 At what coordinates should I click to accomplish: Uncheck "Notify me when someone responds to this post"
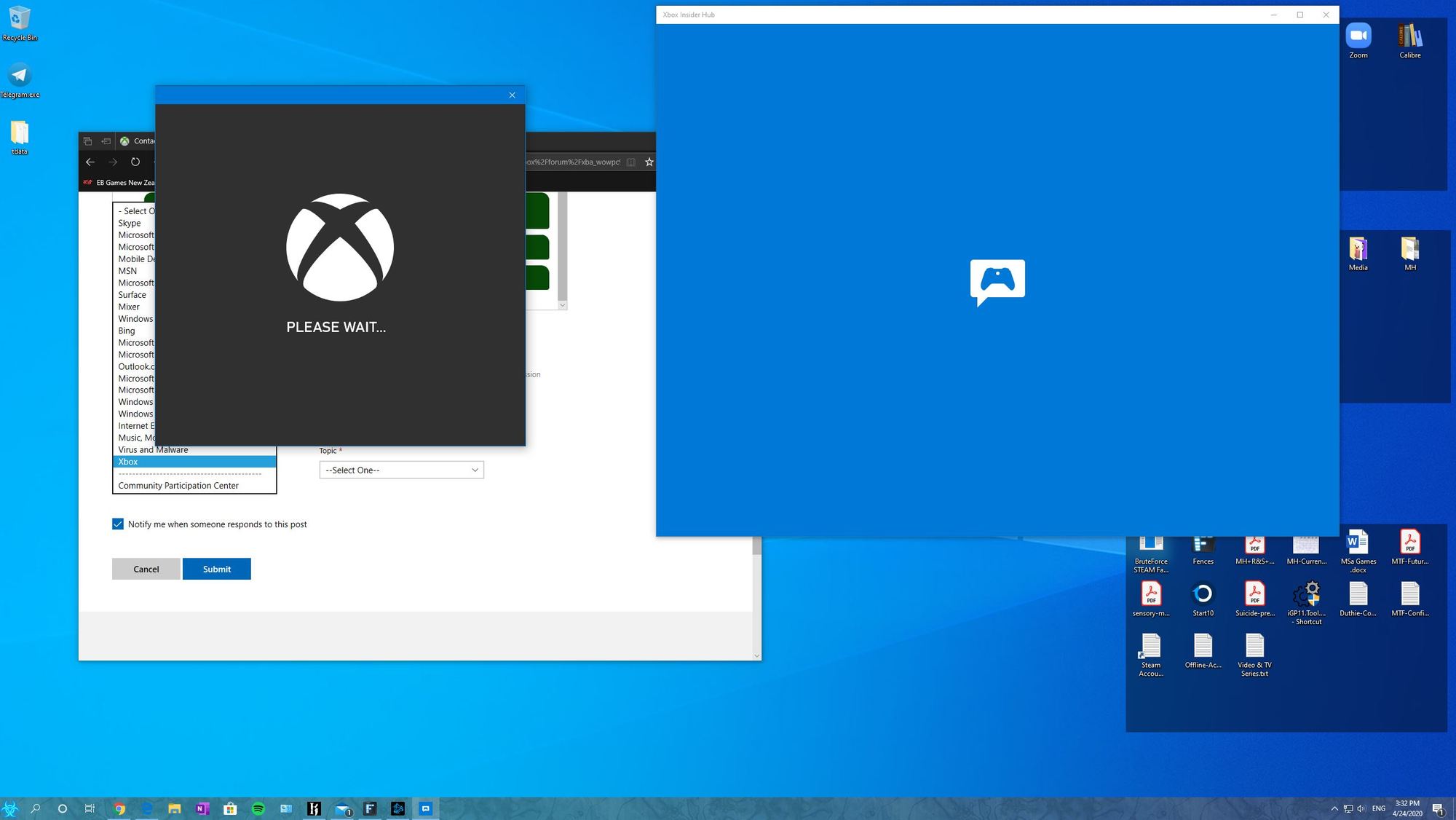click(118, 524)
